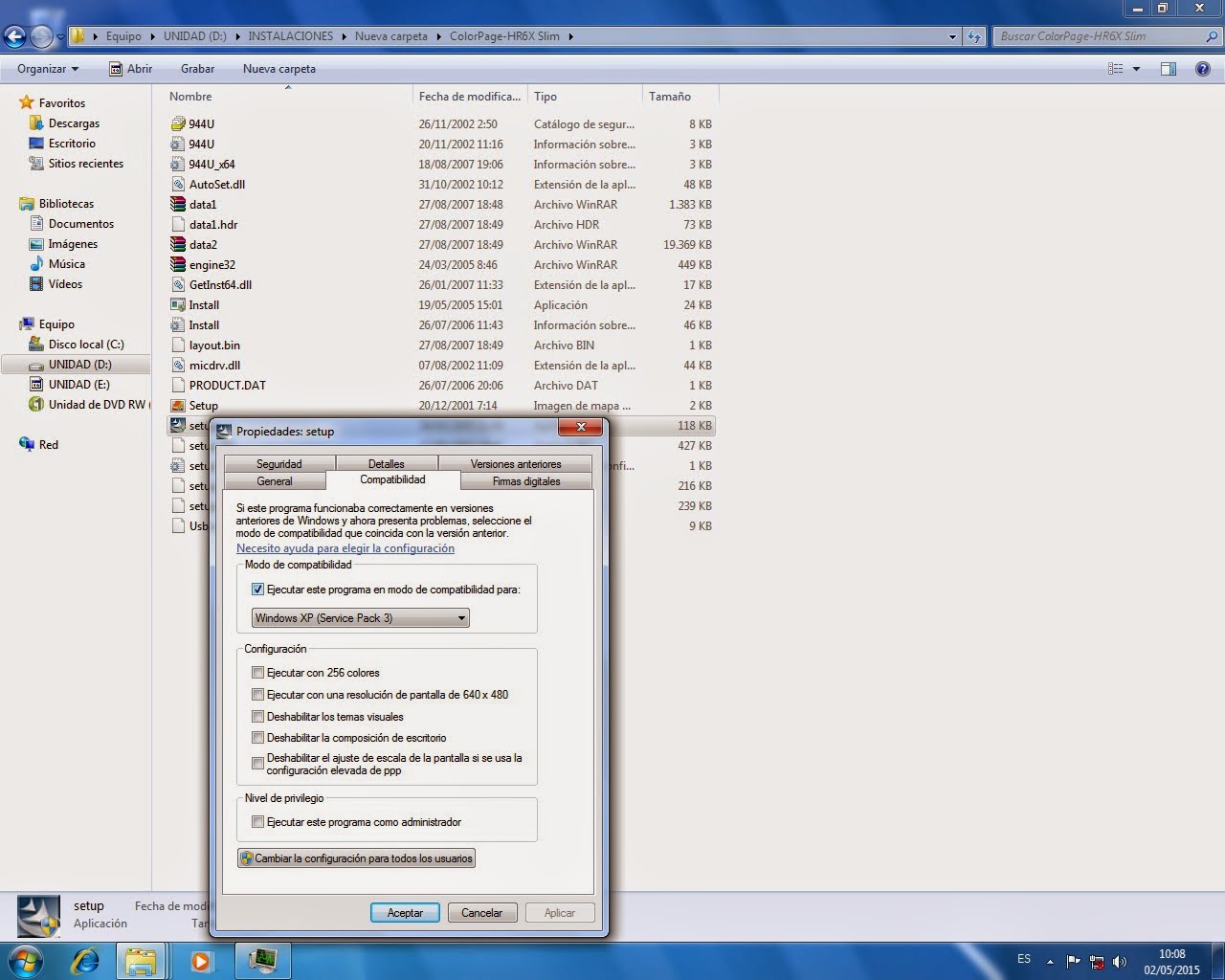Click the Forward navigation arrow in Explorer

coord(41,36)
